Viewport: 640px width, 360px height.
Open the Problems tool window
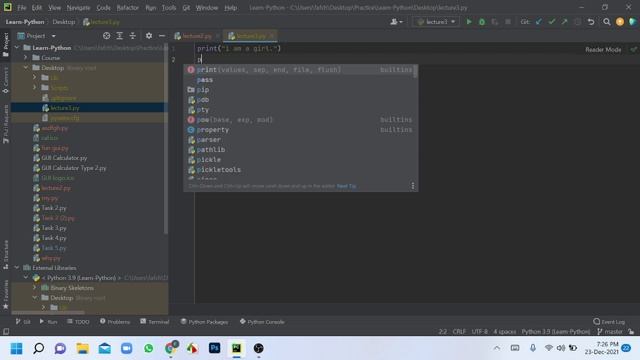click(115, 322)
